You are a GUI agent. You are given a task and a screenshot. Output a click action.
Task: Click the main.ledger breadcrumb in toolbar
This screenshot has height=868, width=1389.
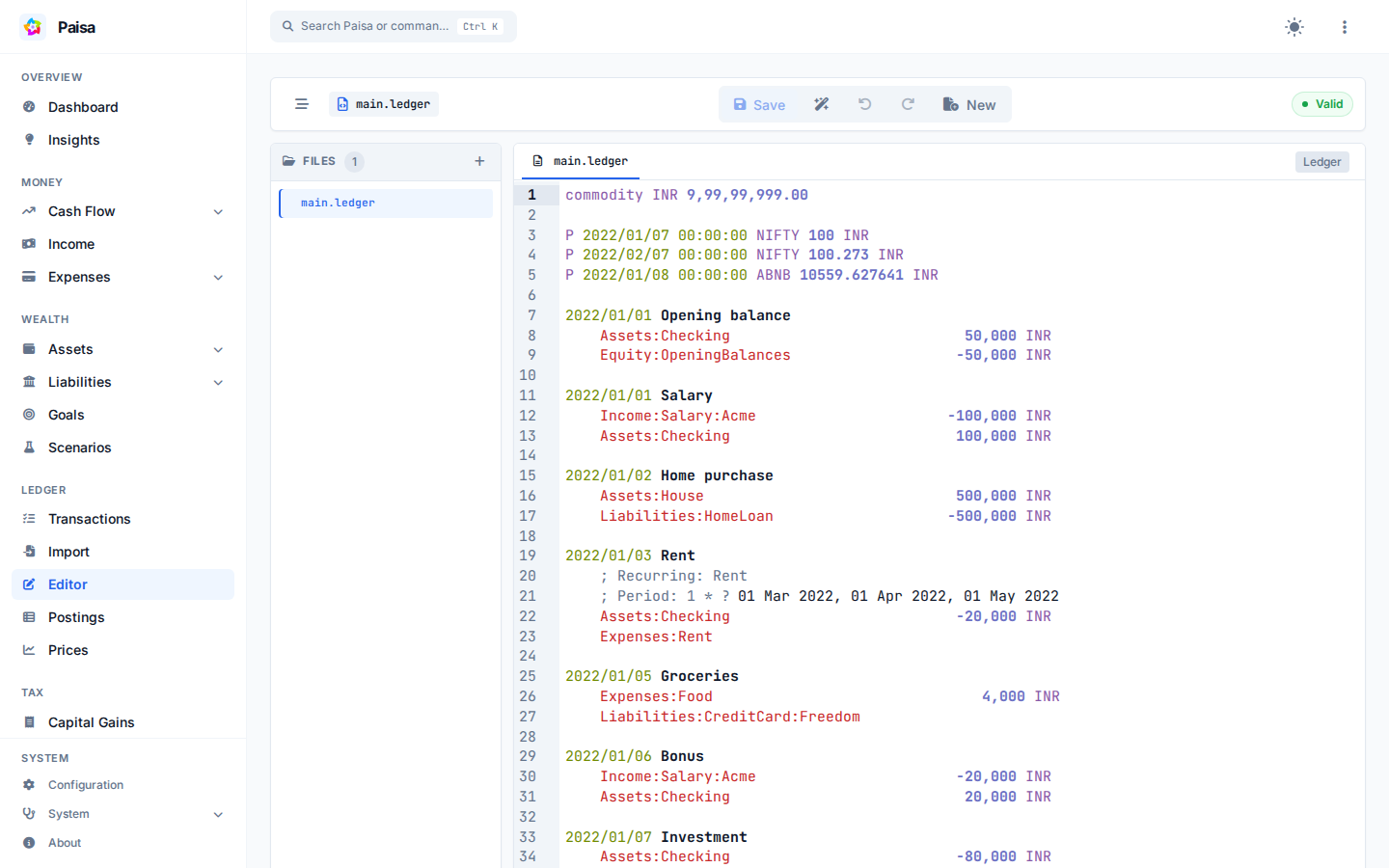[x=384, y=104]
